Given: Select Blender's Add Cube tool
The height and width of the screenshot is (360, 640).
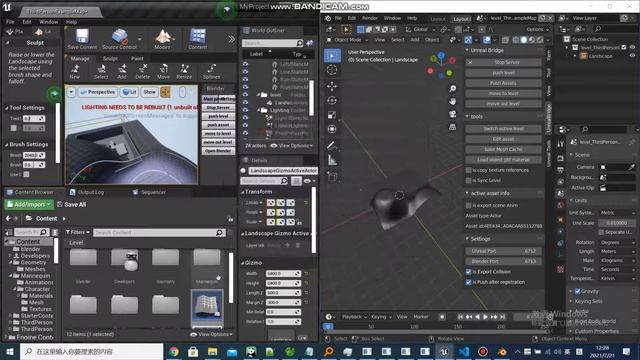Looking at the screenshot, I should (332, 177).
